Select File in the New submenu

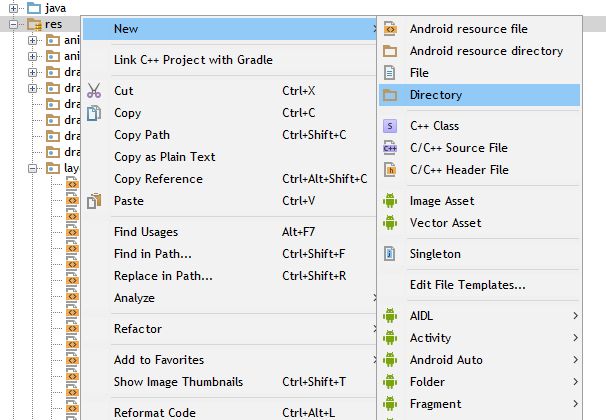(479, 73)
